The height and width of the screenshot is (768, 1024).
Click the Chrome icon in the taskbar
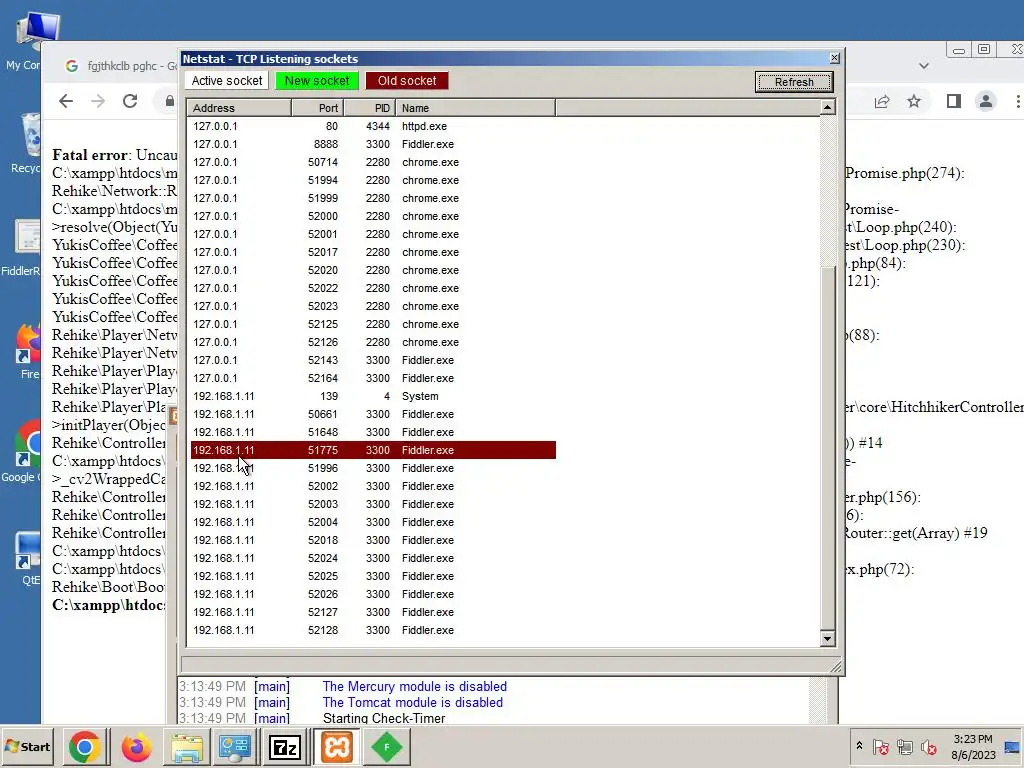tap(84, 747)
